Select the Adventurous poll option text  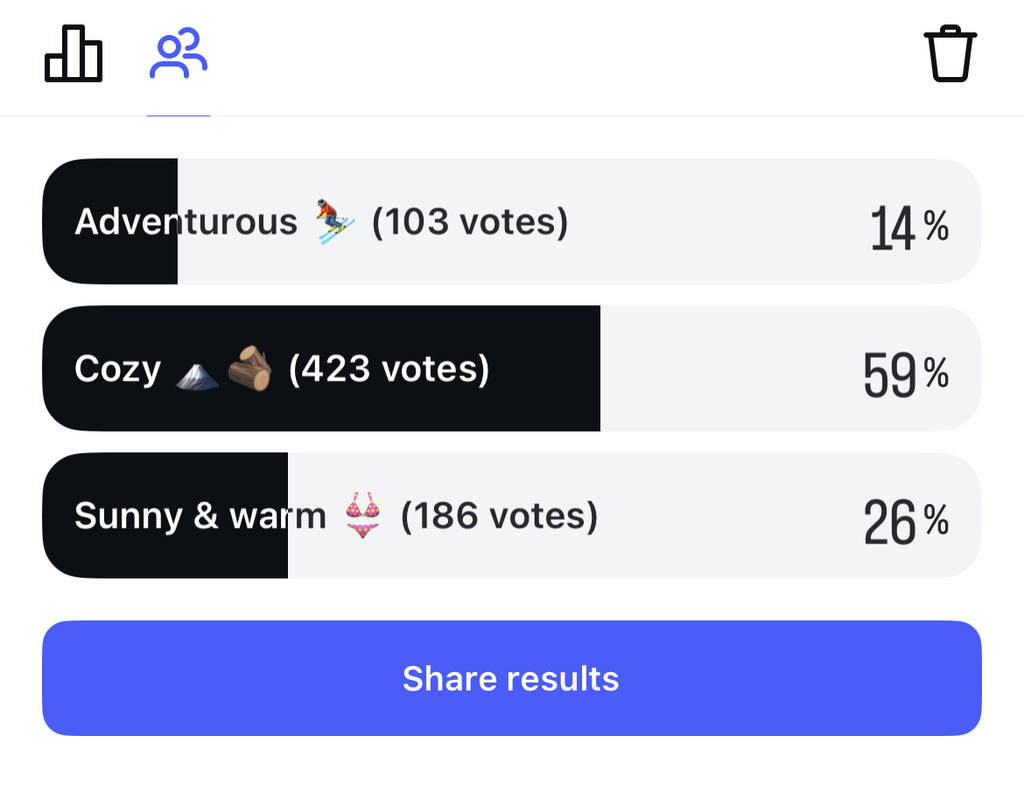186,221
